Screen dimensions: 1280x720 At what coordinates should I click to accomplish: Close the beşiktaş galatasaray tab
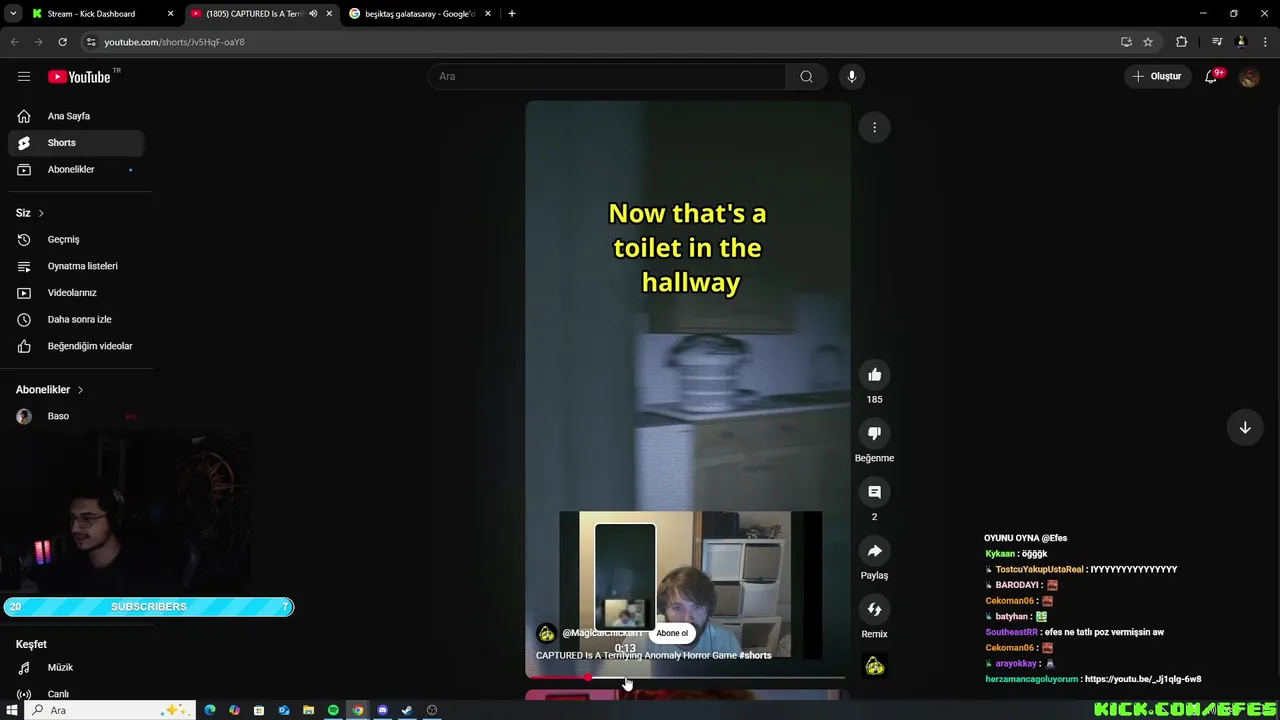488,14
